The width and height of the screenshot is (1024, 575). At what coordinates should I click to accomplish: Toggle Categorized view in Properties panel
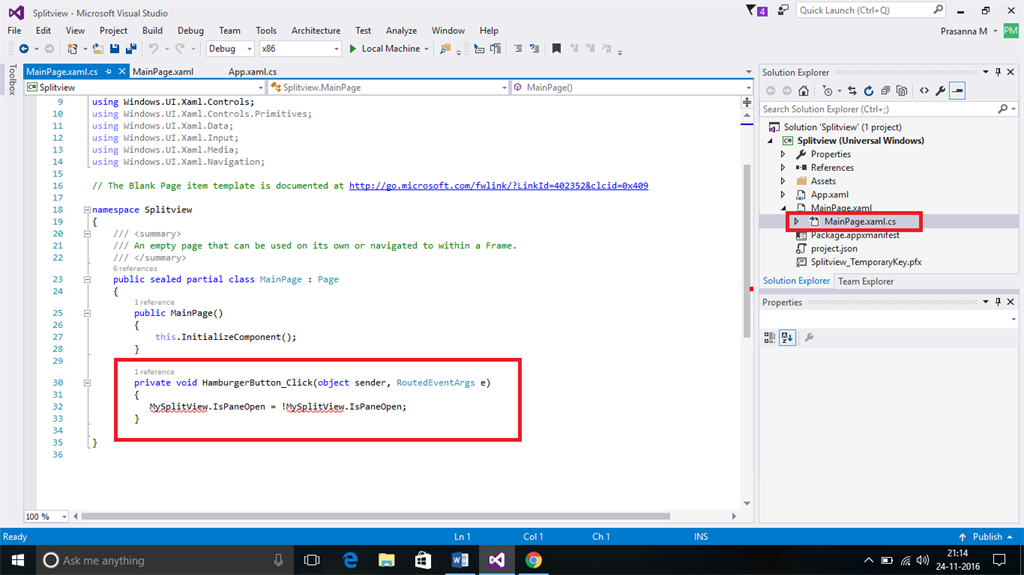click(x=770, y=337)
